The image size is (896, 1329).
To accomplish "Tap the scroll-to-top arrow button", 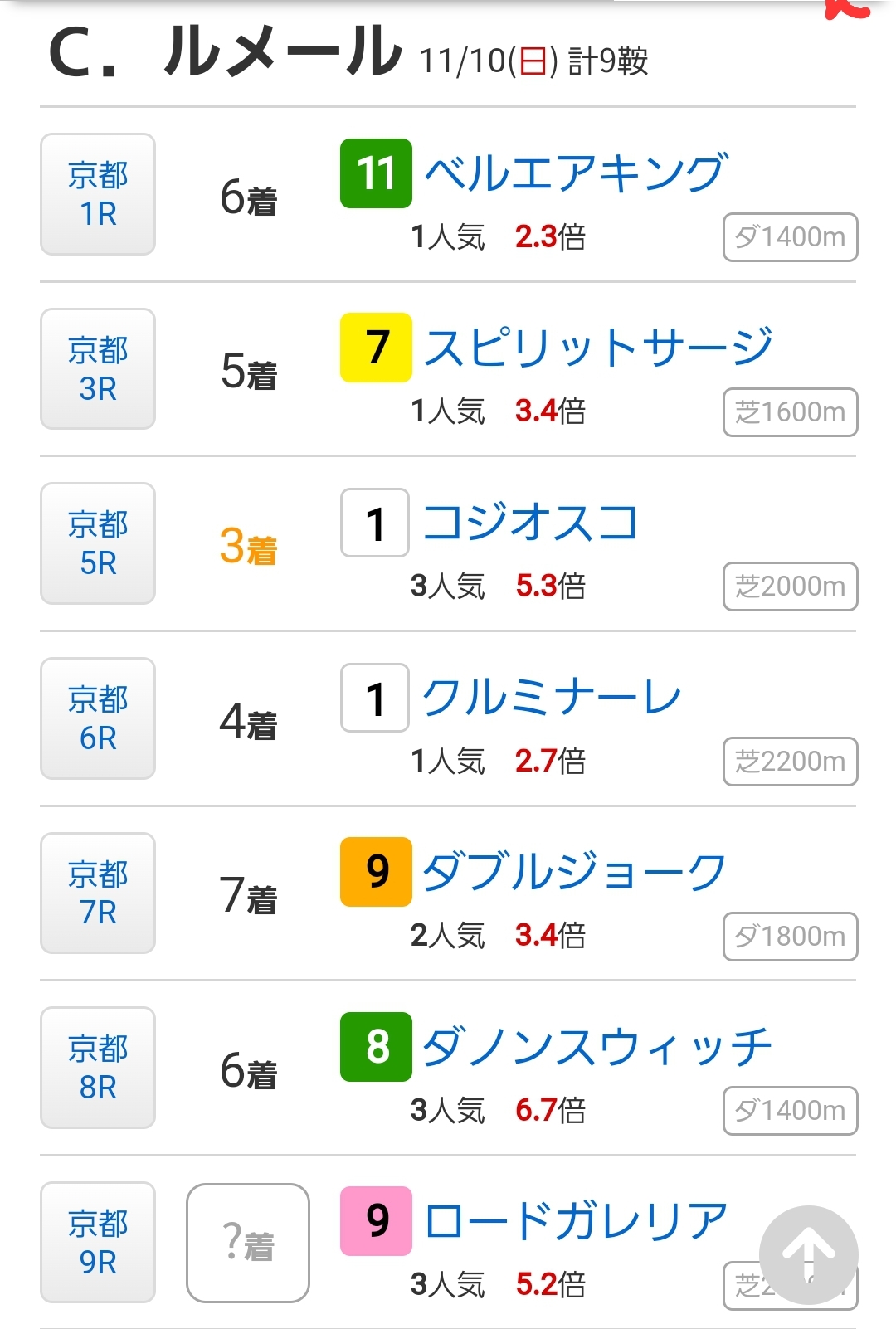I will (808, 1254).
